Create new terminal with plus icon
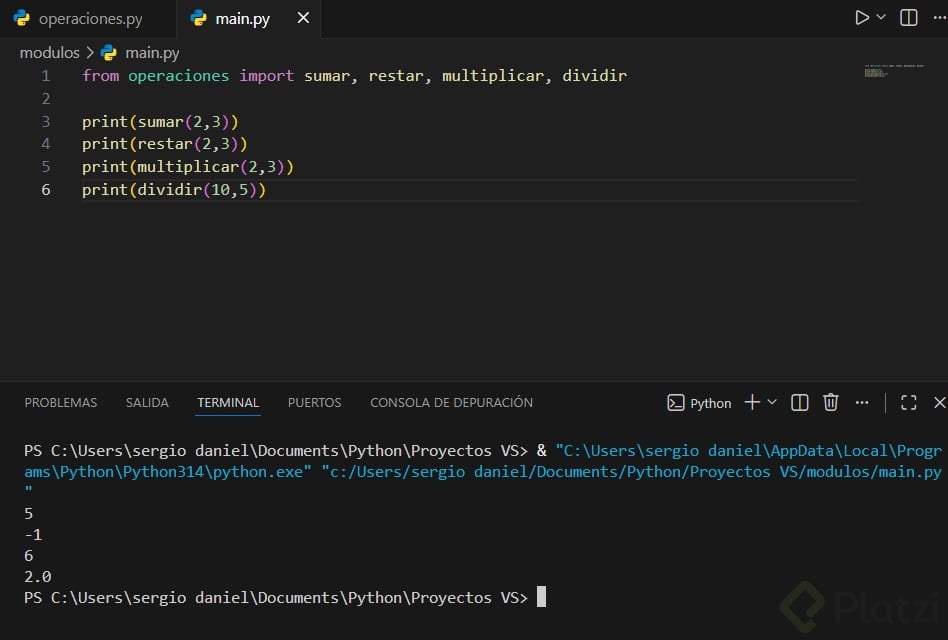The image size is (948, 640). (x=752, y=402)
